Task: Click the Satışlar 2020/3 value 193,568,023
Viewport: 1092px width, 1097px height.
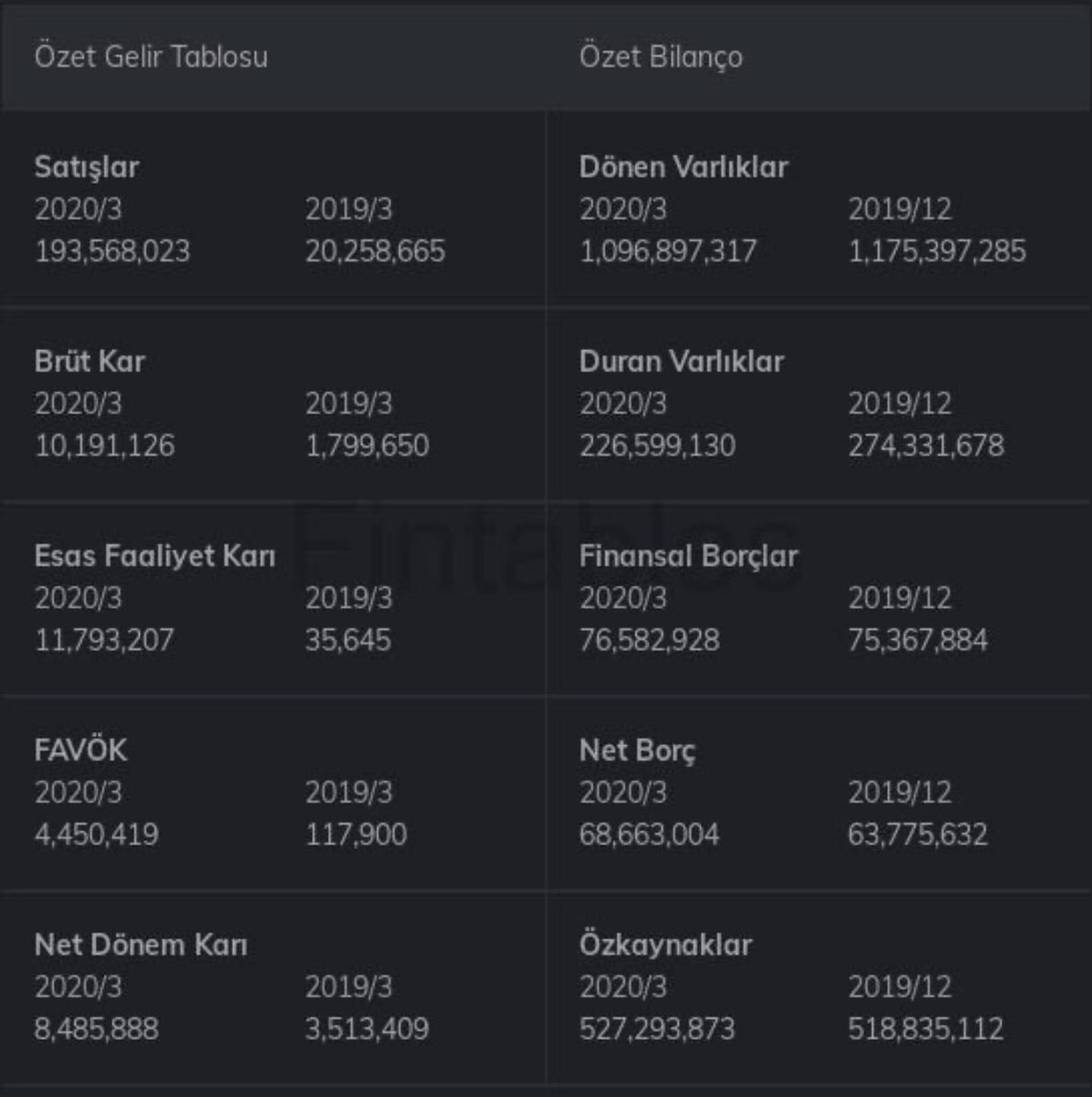Action: coord(112,251)
